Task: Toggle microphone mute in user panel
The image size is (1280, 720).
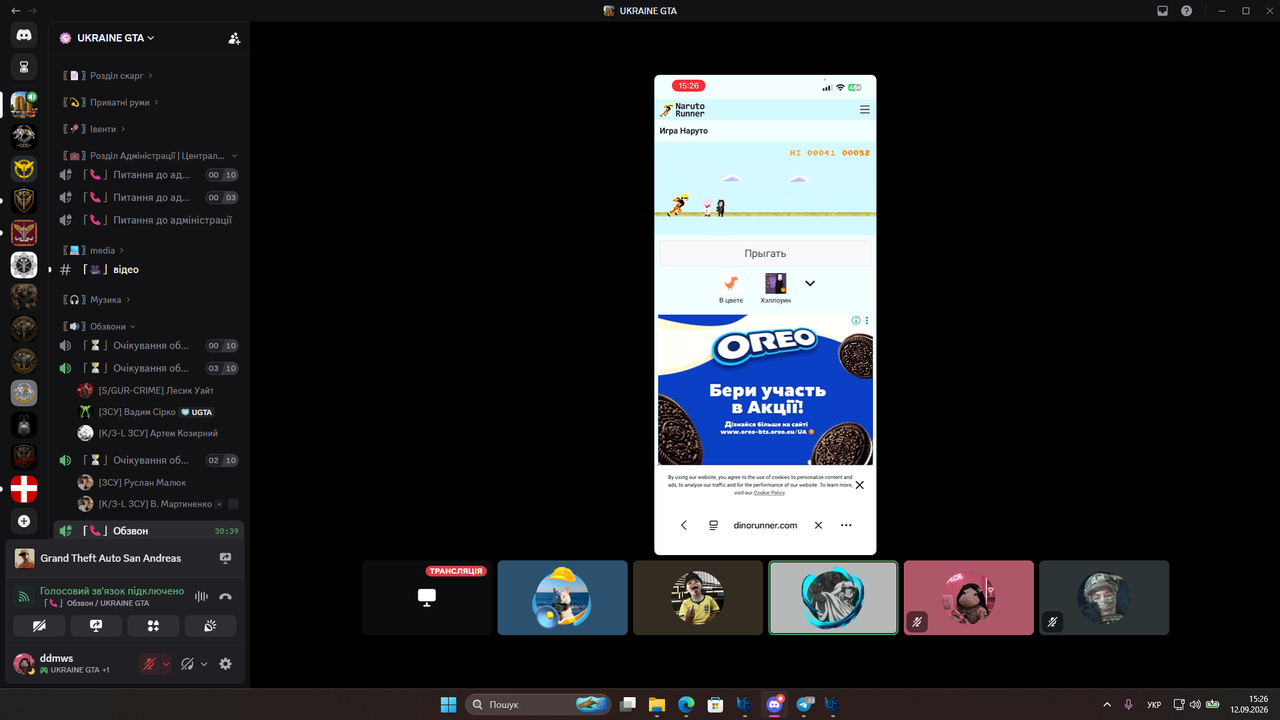Action: [149, 664]
